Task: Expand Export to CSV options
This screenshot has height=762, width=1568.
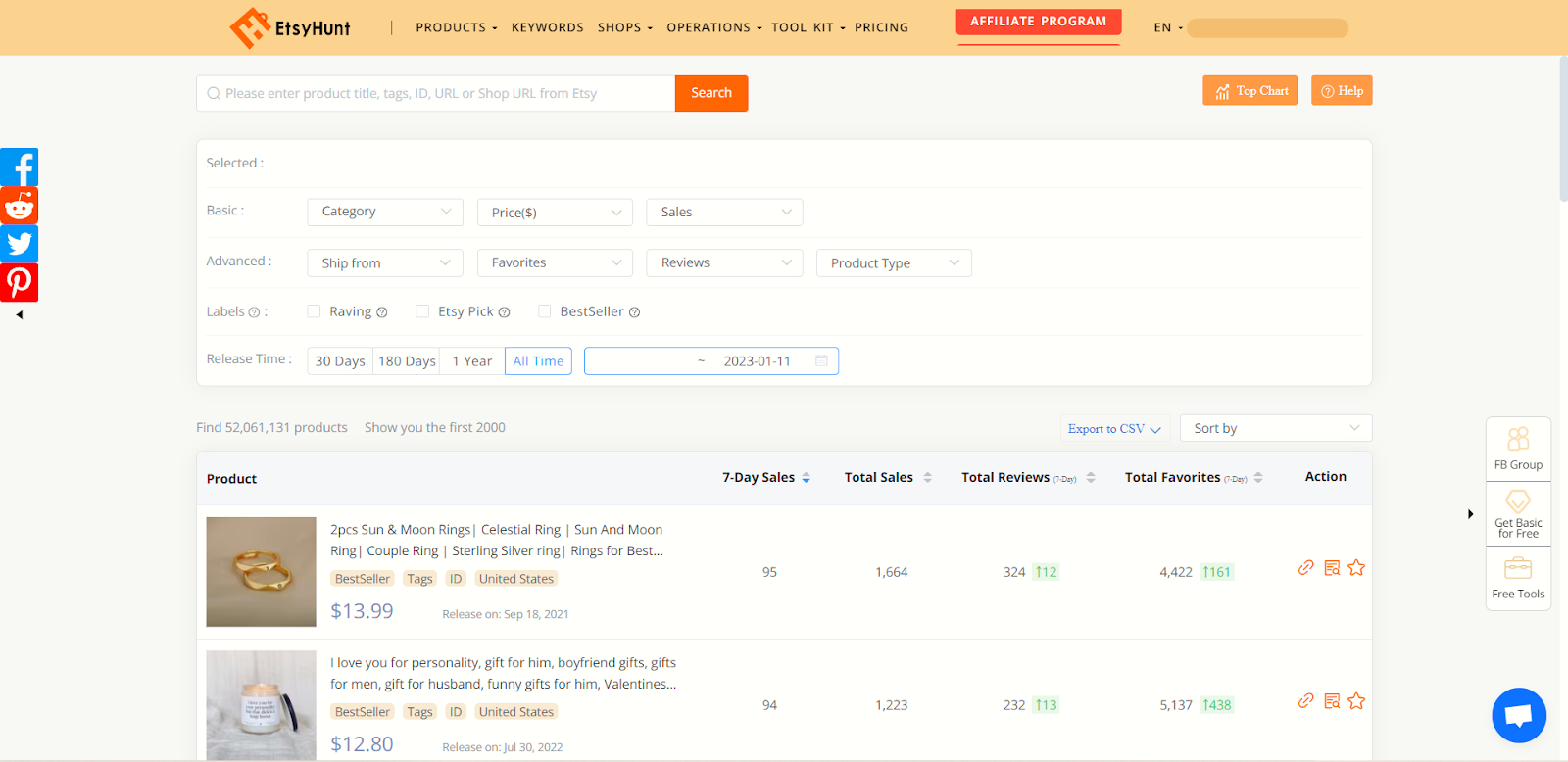Action: click(x=1114, y=429)
